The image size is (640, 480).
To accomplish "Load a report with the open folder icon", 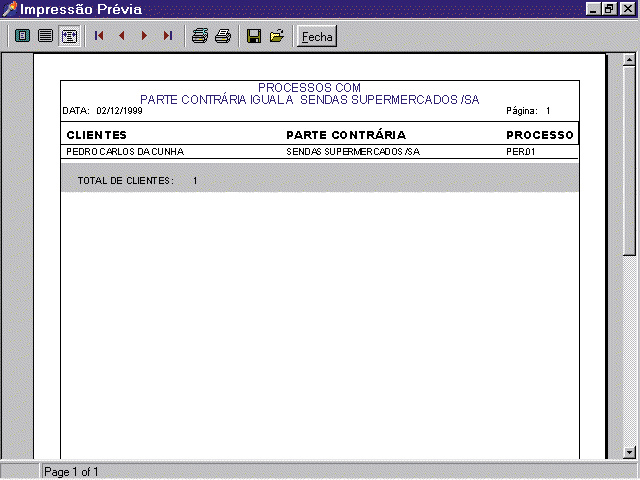I will tap(277, 36).
